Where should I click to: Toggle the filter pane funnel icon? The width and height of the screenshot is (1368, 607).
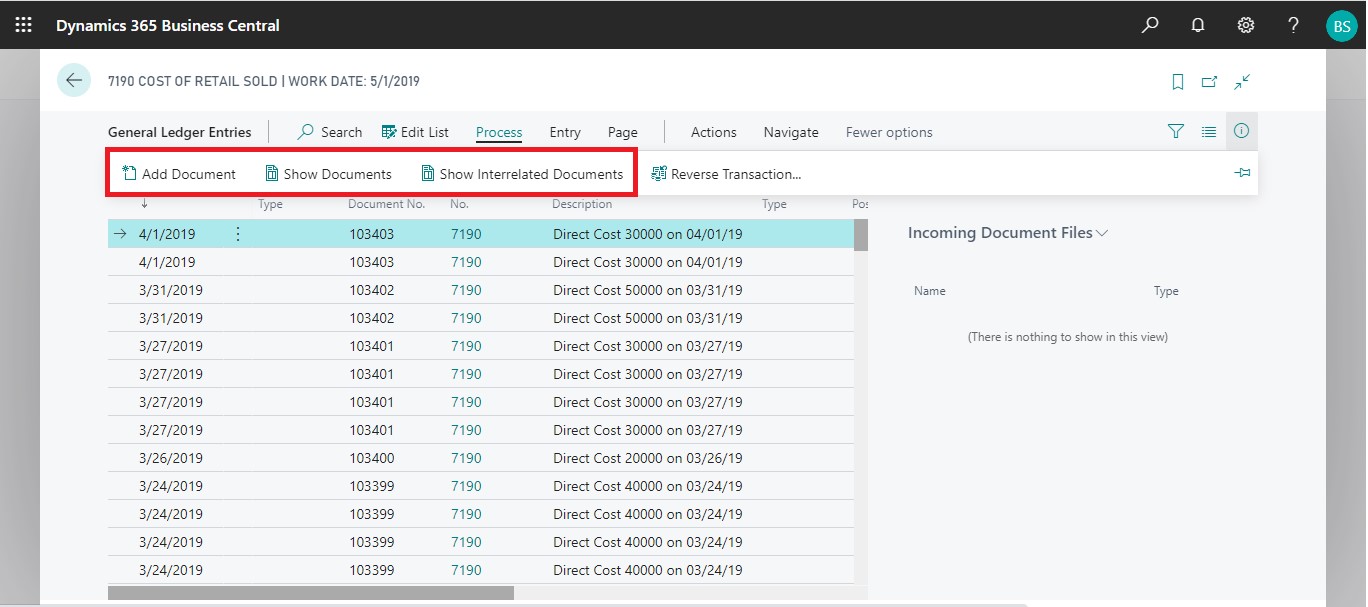pyautogui.click(x=1176, y=131)
